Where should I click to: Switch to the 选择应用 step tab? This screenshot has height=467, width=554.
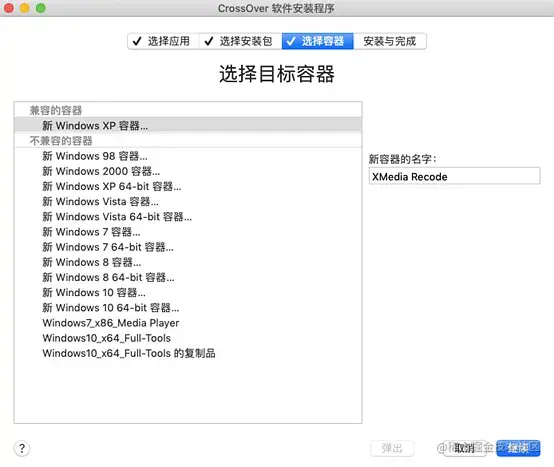[x=163, y=41]
